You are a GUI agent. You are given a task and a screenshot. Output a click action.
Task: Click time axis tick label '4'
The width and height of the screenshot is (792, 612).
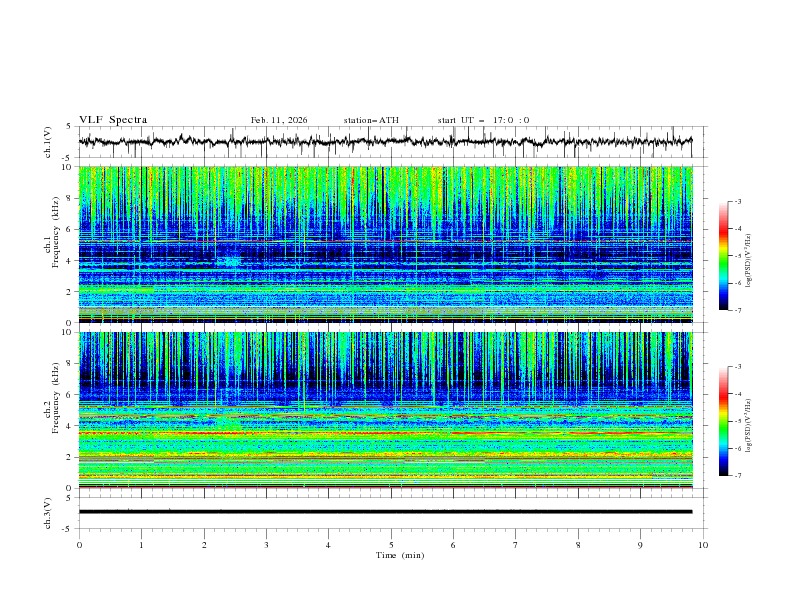pyautogui.click(x=328, y=545)
